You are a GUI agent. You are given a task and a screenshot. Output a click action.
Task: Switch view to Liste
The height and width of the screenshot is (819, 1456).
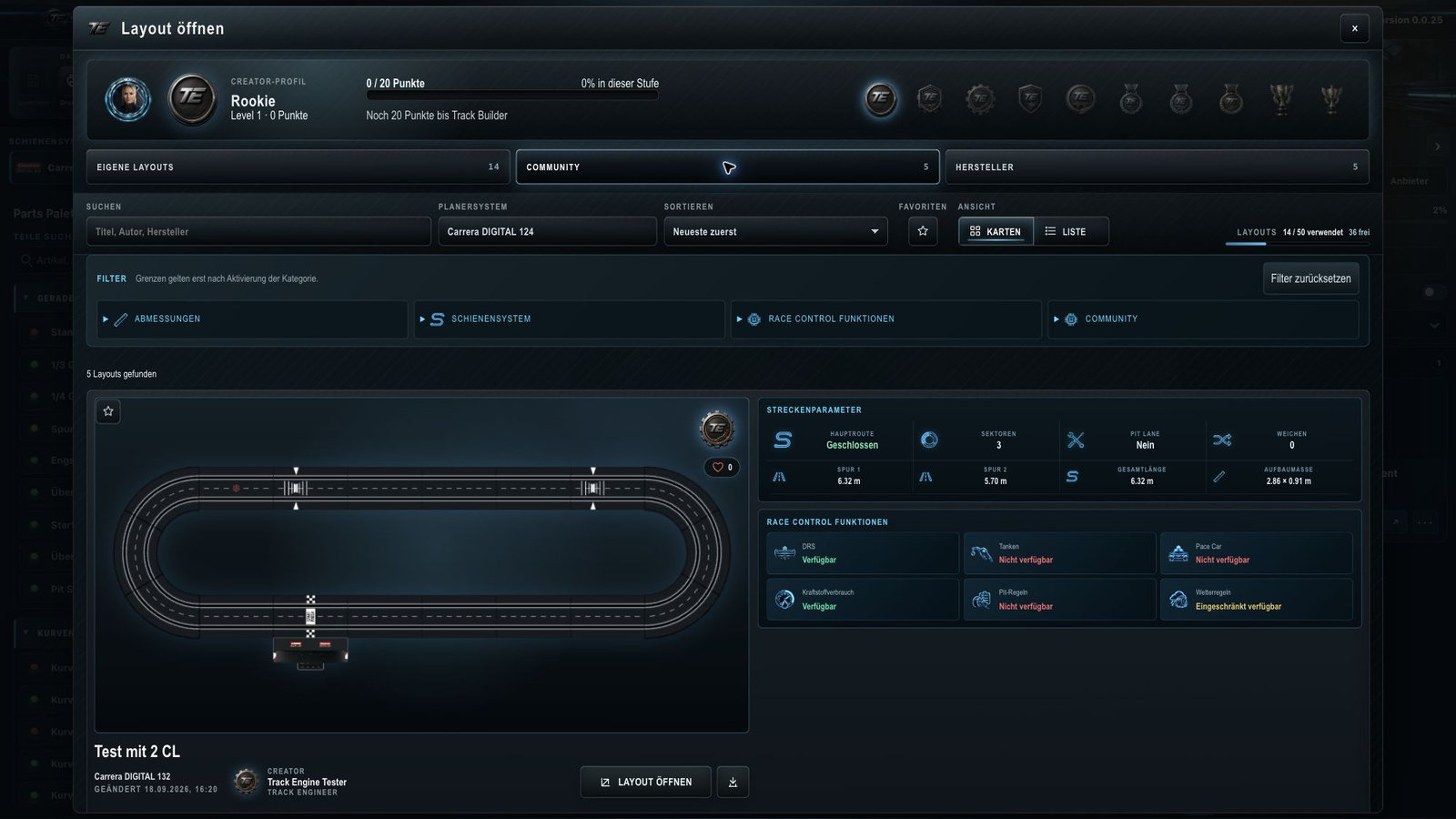(1070, 231)
